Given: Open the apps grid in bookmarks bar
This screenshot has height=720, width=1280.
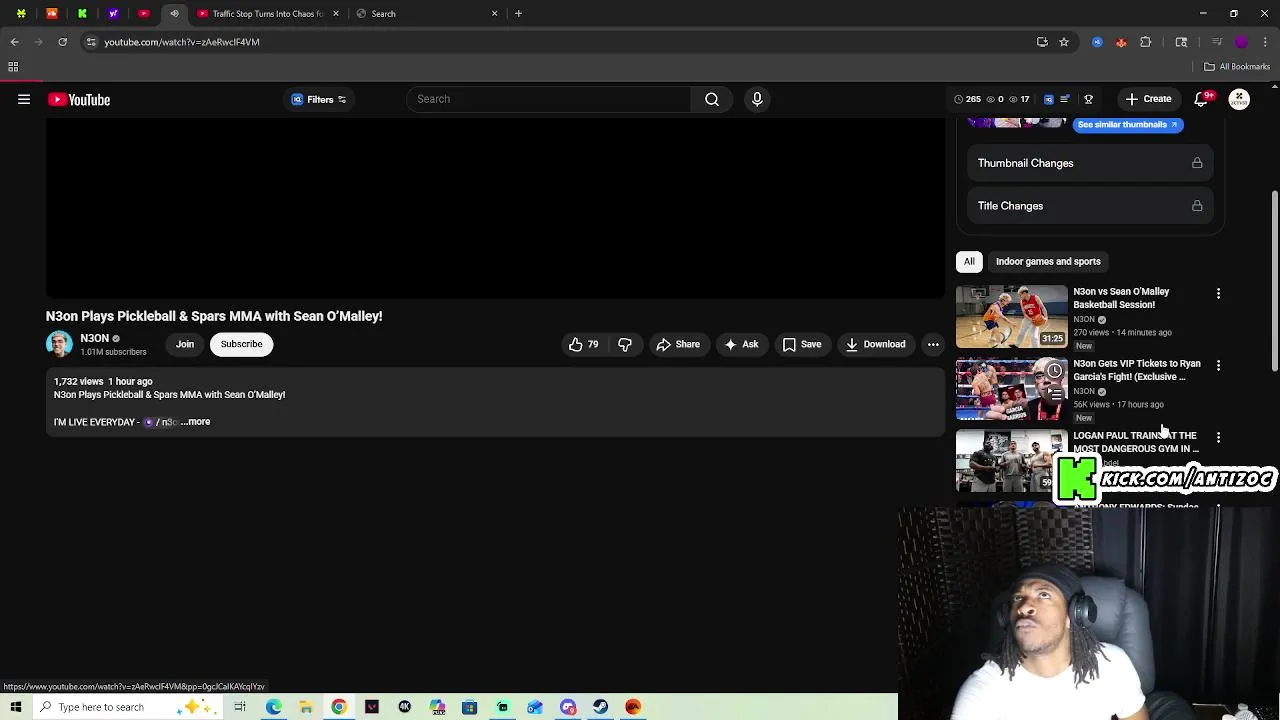Looking at the screenshot, I should tap(13, 67).
